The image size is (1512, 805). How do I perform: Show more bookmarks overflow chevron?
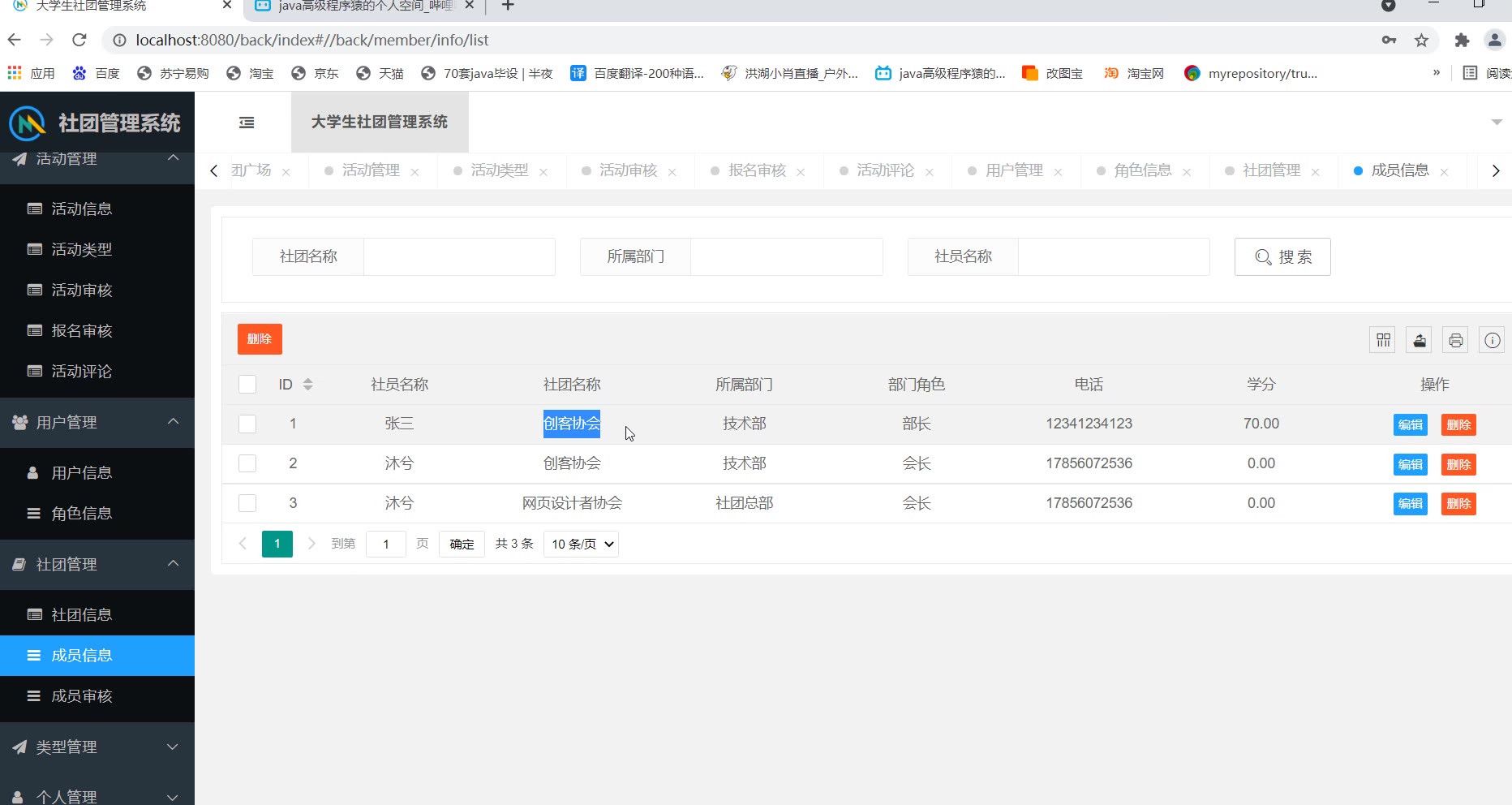1436,73
